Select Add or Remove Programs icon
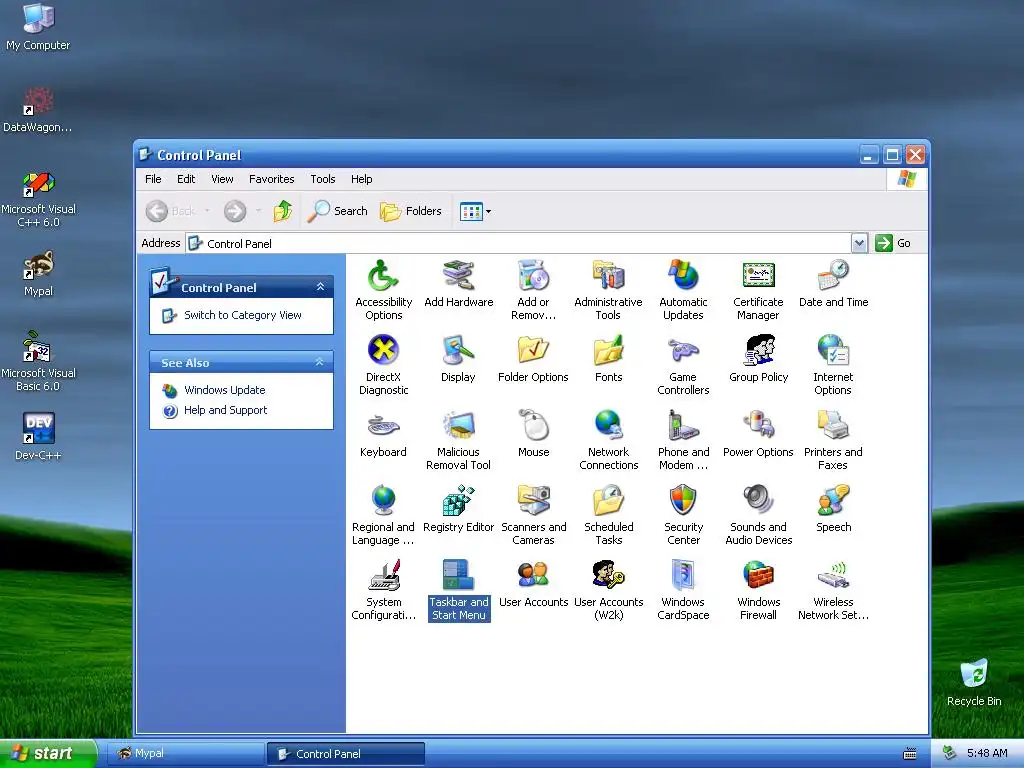The image size is (1024, 768). (534, 276)
